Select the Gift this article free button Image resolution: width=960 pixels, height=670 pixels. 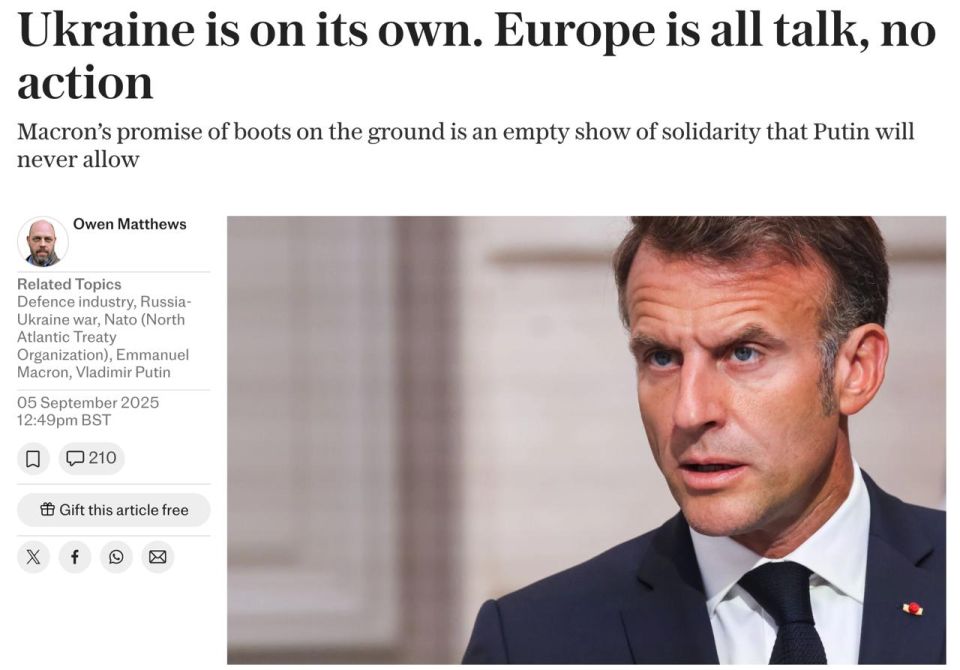coord(113,509)
